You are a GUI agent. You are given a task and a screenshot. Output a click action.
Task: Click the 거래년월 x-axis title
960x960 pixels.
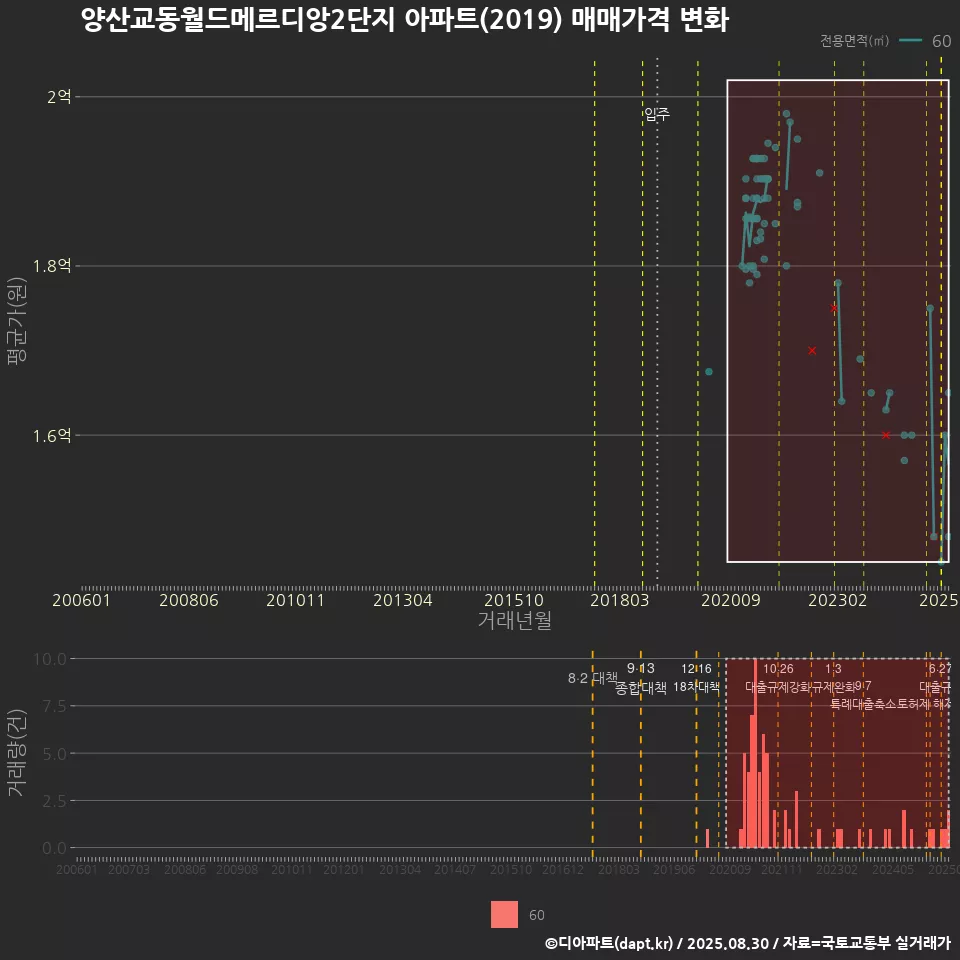coord(514,620)
